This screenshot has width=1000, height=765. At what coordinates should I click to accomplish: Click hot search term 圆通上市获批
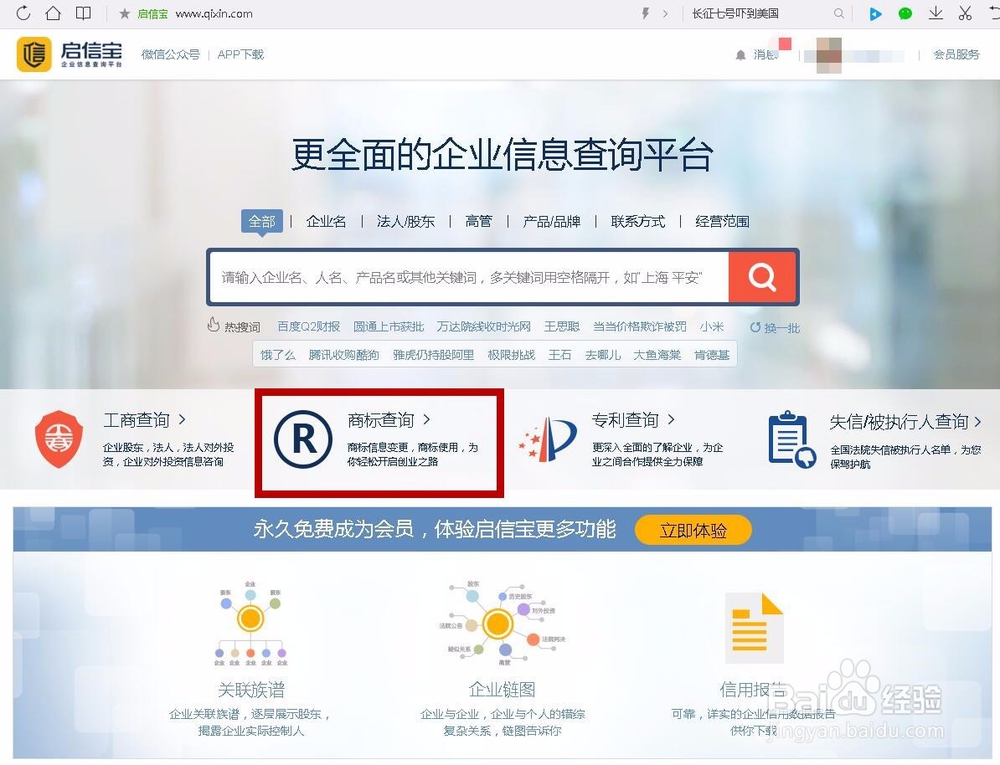point(388,326)
